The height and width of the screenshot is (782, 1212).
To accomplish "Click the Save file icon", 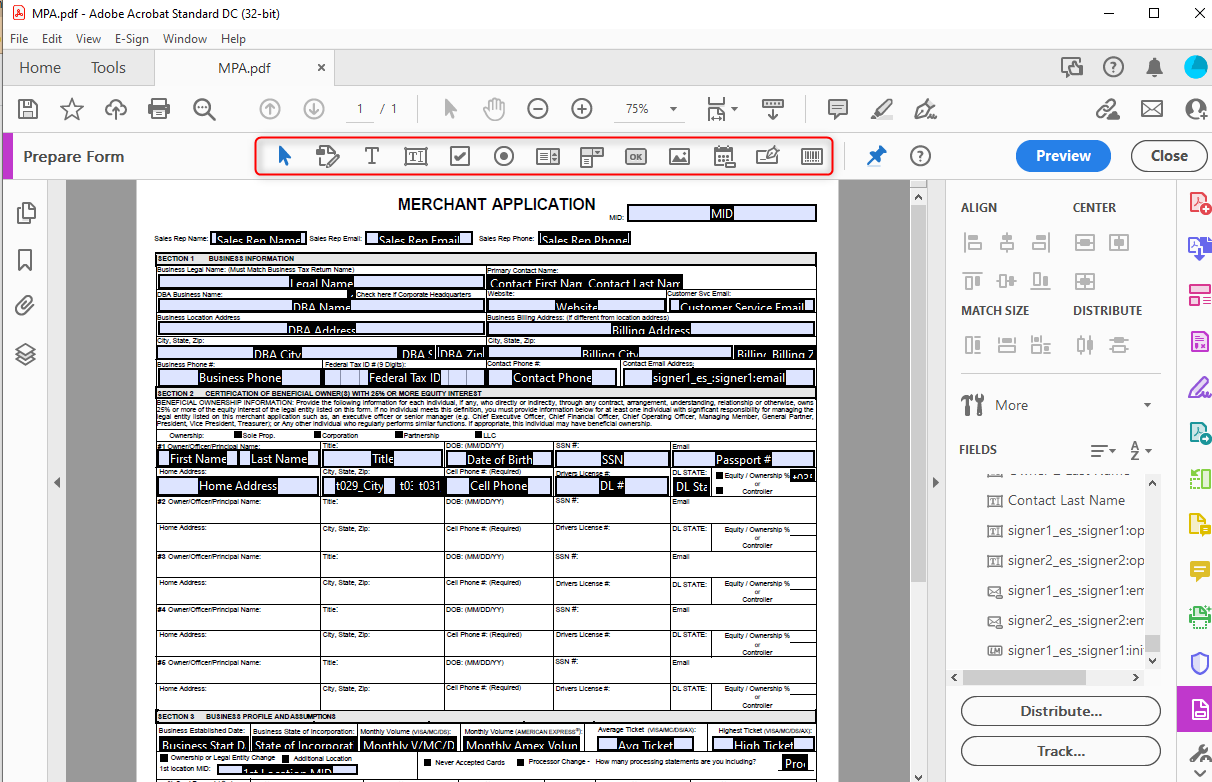I will (x=28, y=109).
